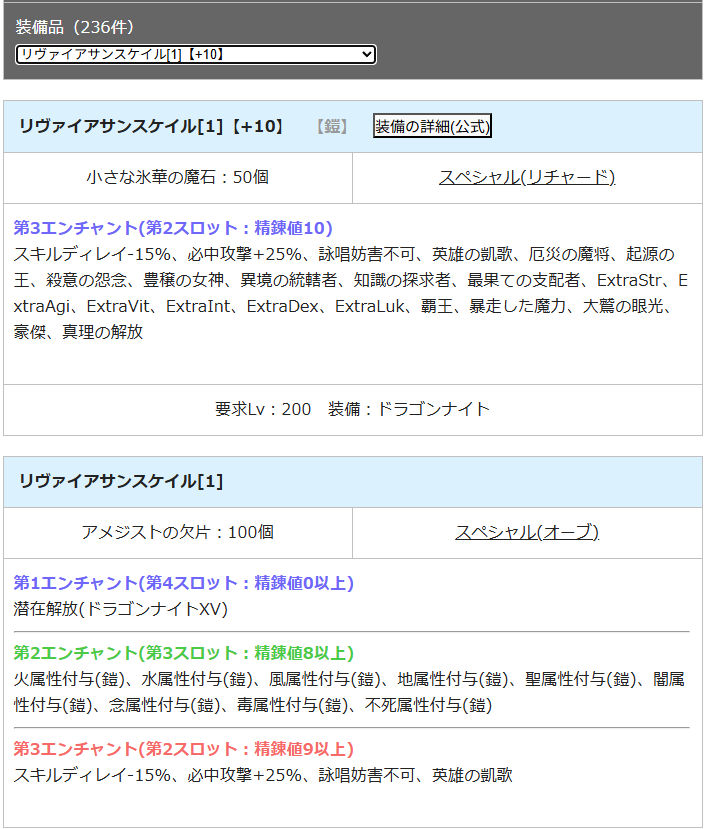Click 第3エンチャント(第2スロット：精錬値9以上) heading
Viewport: 705px width, 829px height.
point(184,749)
